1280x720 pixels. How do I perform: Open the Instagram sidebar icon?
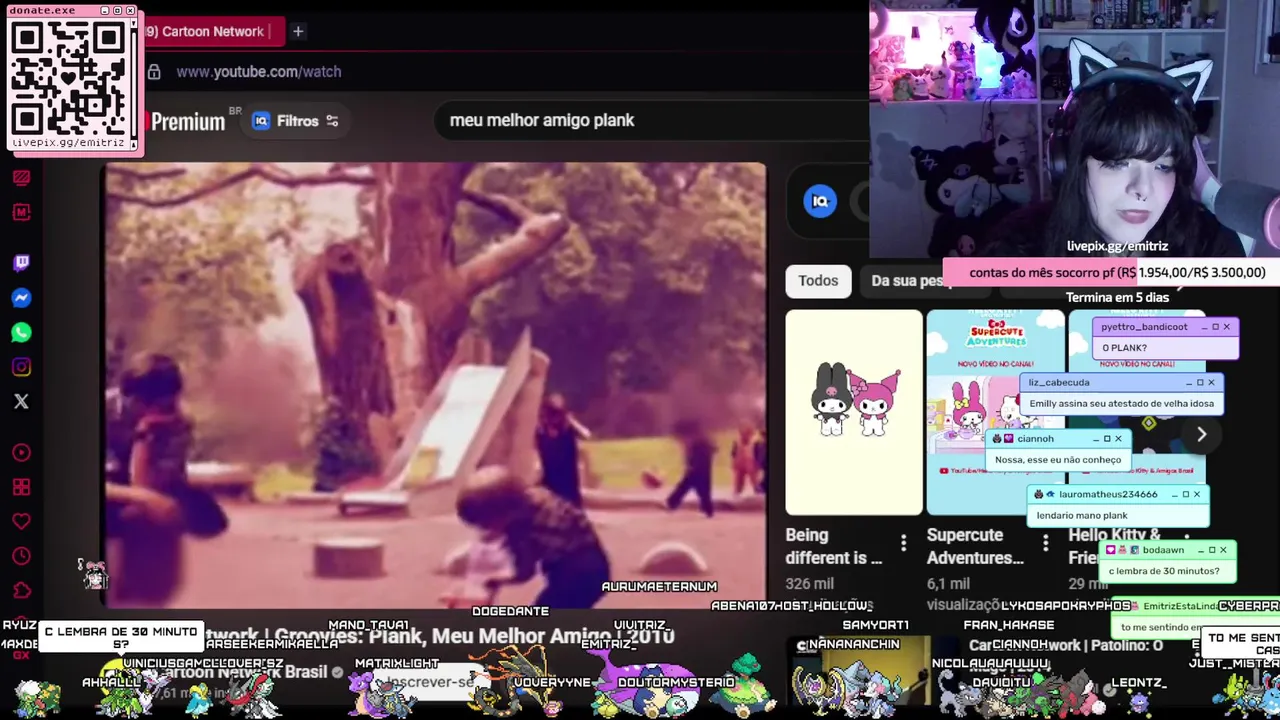pyautogui.click(x=21, y=367)
